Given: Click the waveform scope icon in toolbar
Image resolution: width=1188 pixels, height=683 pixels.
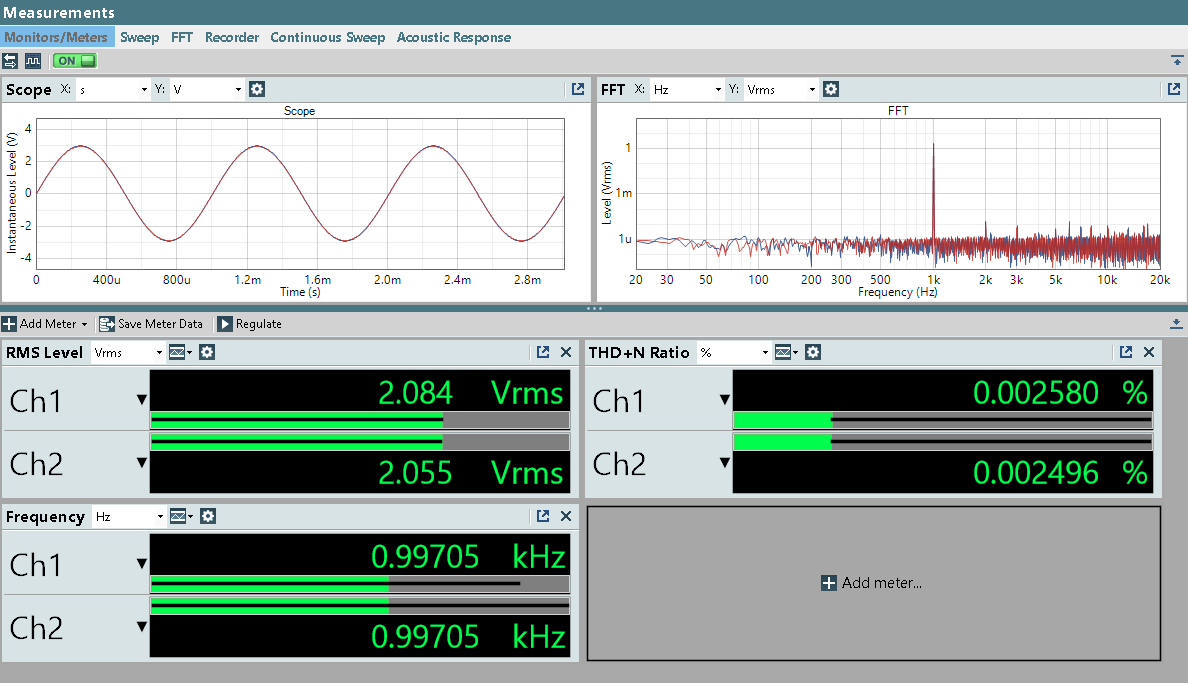Looking at the screenshot, I should tap(33, 61).
